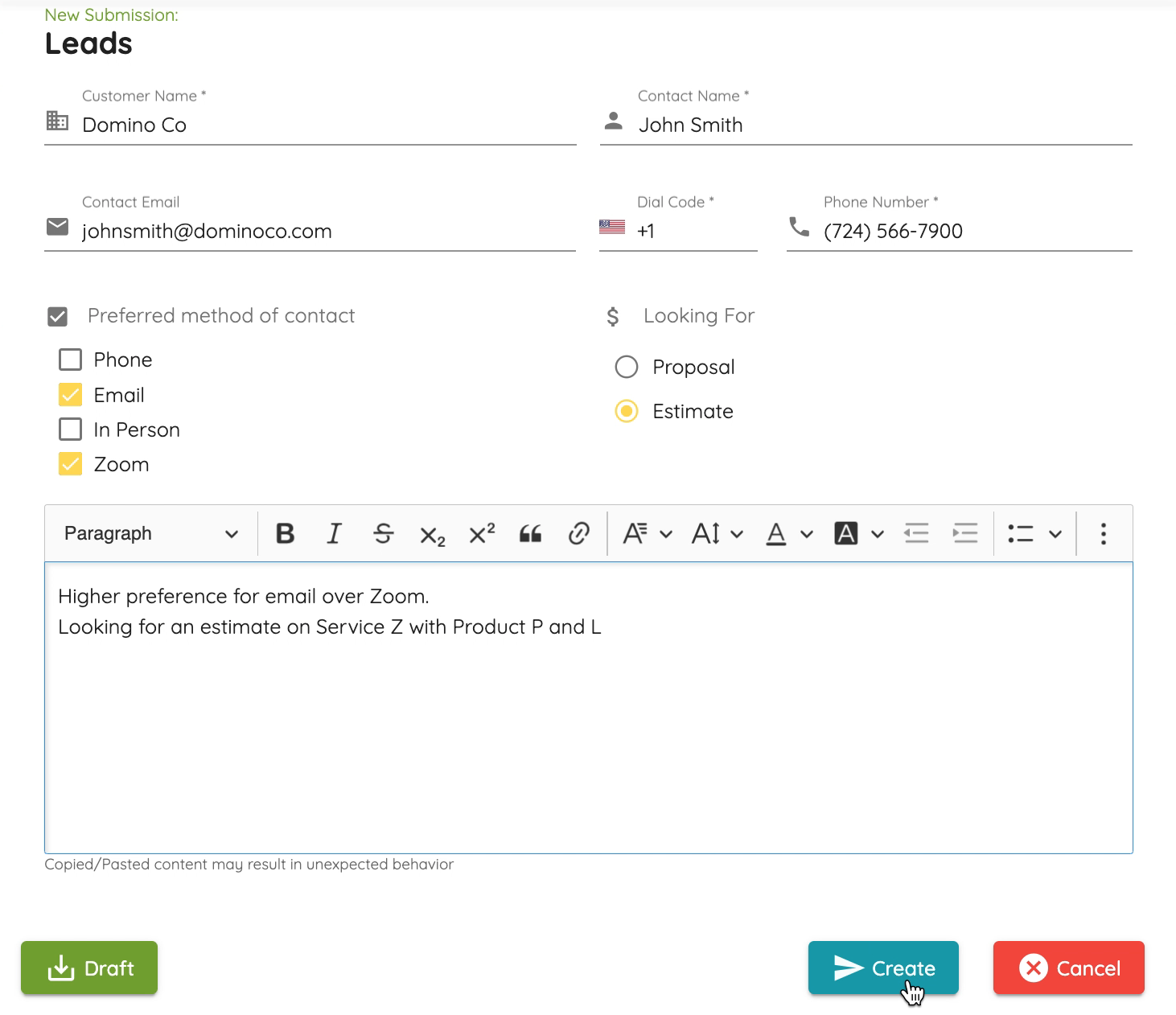The image size is (1176, 1015).
Task: Open the font size picker icon
Action: pyautogui.click(x=705, y=533)
